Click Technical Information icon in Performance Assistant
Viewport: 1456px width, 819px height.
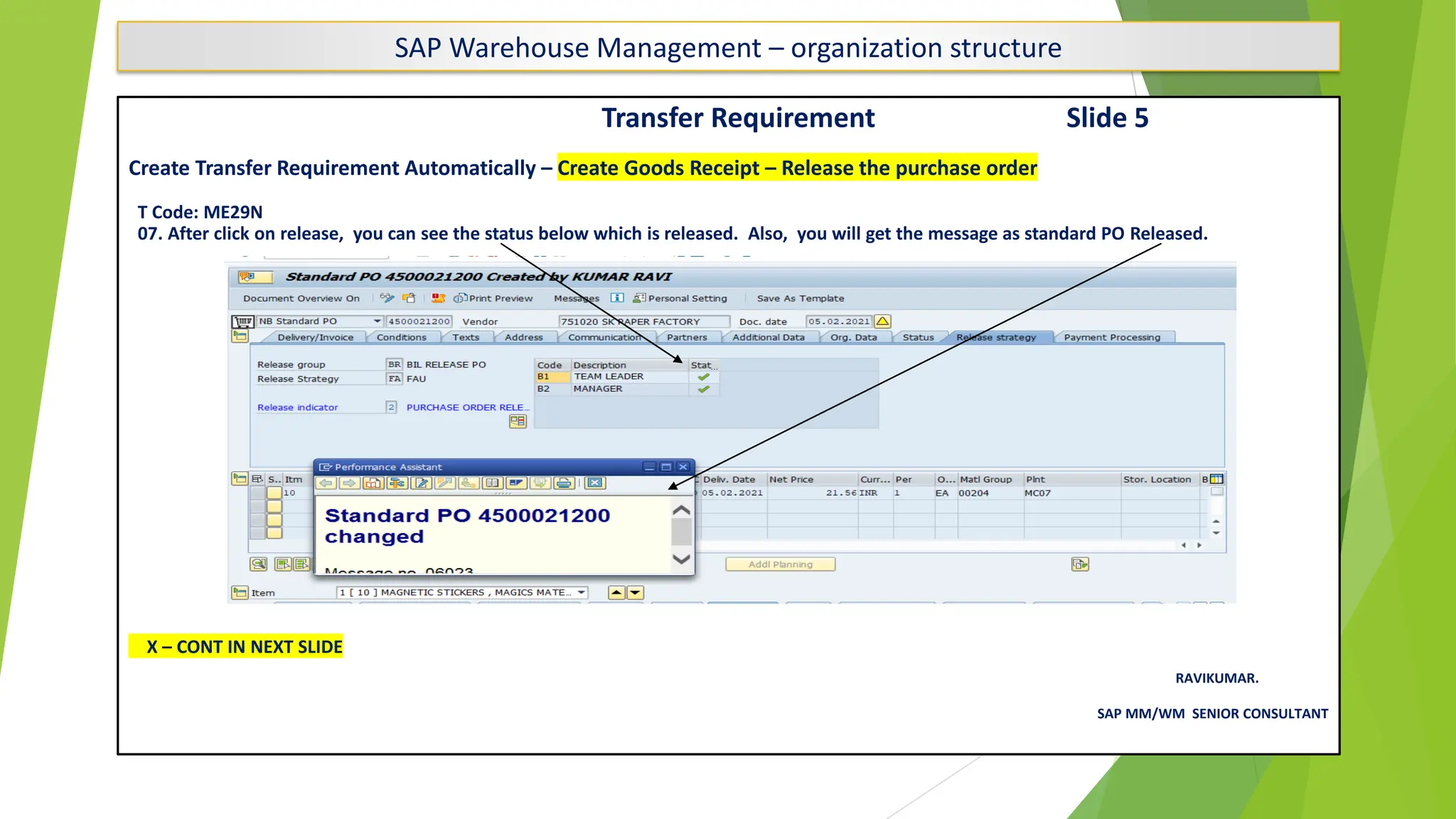point(397,483)
